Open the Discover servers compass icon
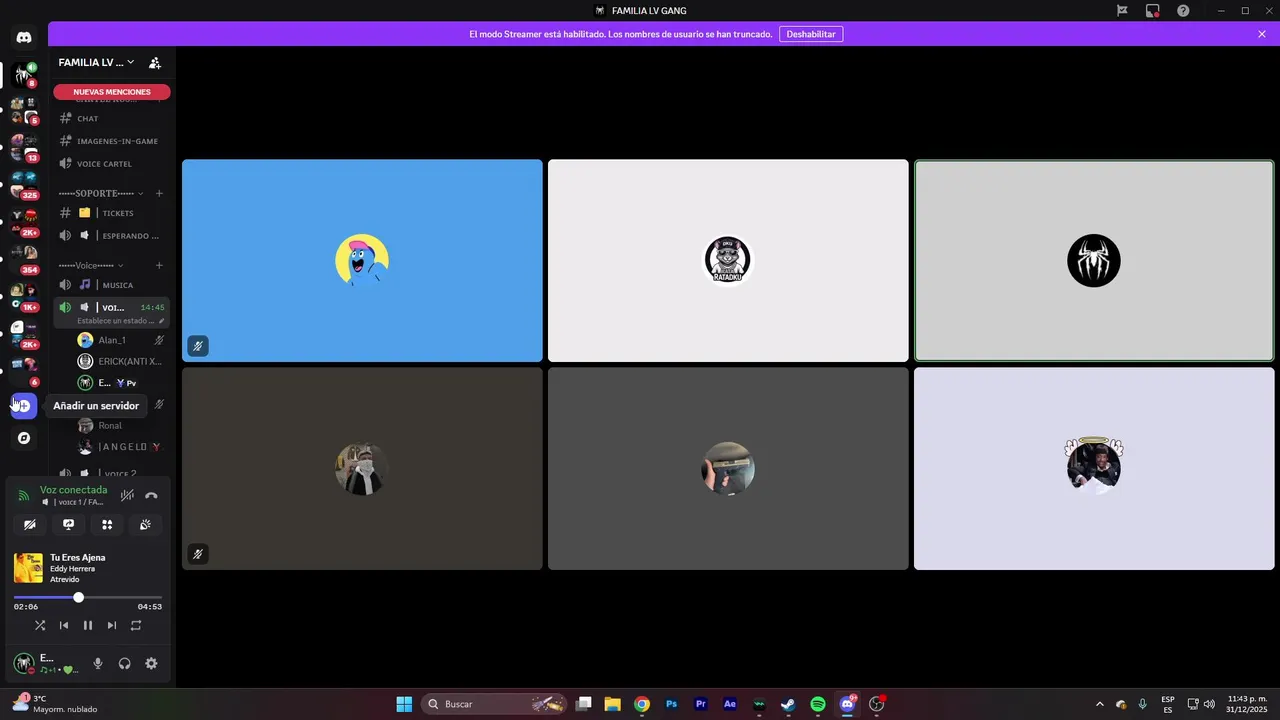The image size is (1280, 720). pyautogui.click(x=24, y=438)
